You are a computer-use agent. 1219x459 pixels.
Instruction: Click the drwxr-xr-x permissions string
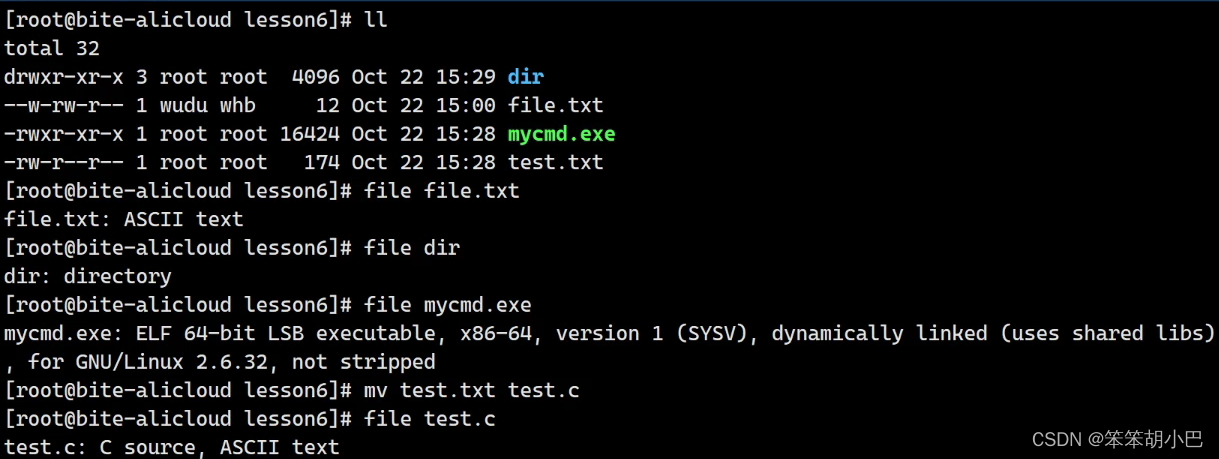64,76
